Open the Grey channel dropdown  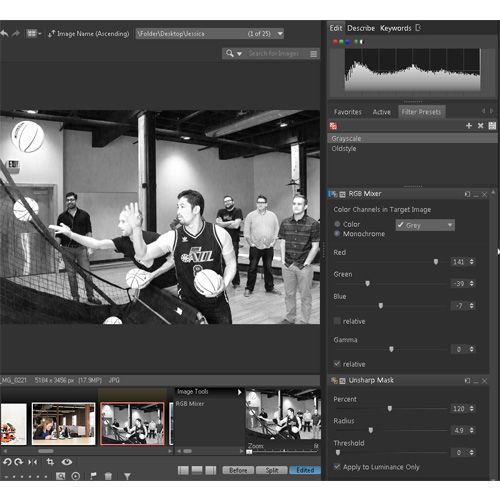(x=425, y=225)
